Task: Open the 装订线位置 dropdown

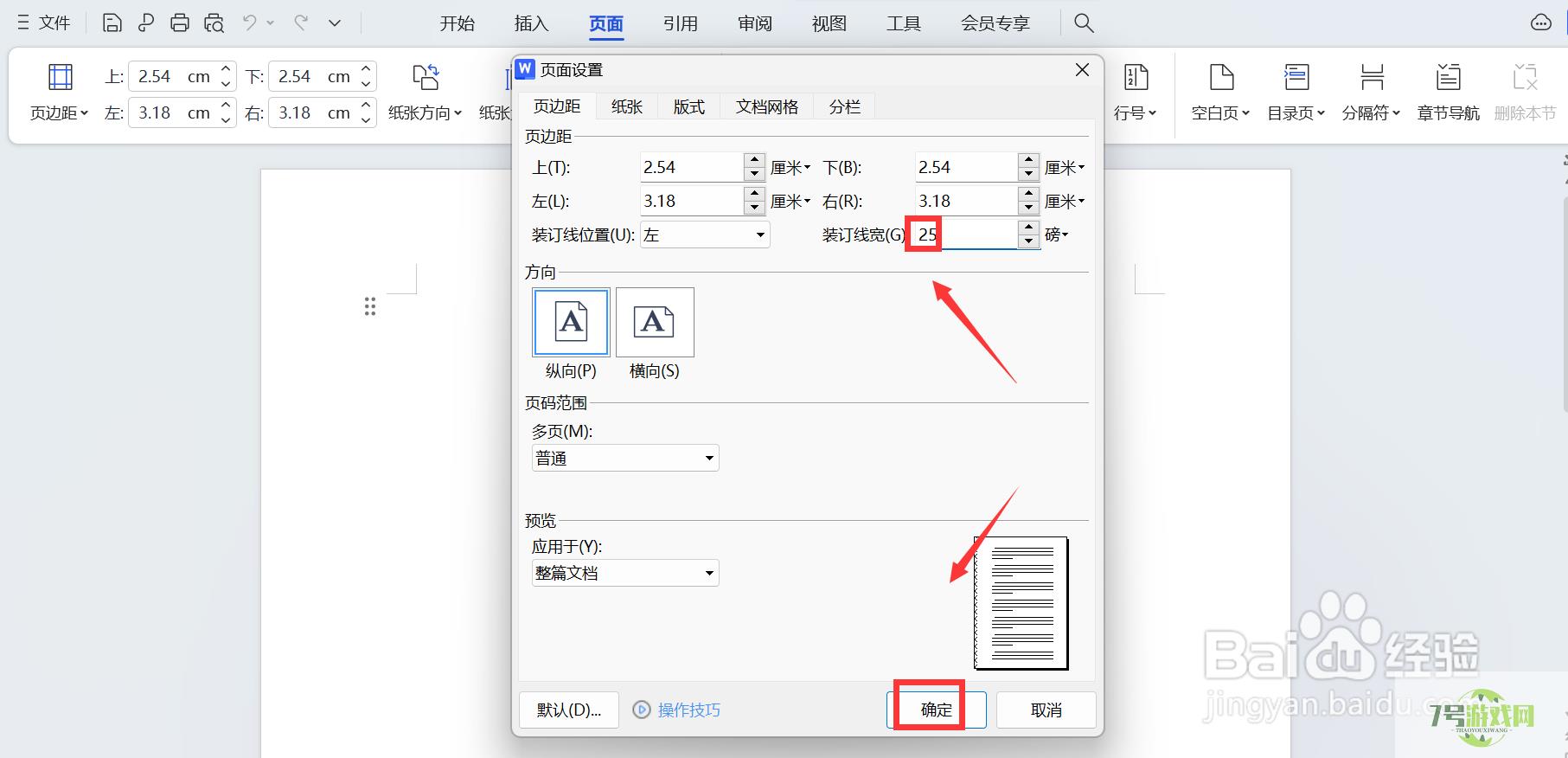Action: 705,234
